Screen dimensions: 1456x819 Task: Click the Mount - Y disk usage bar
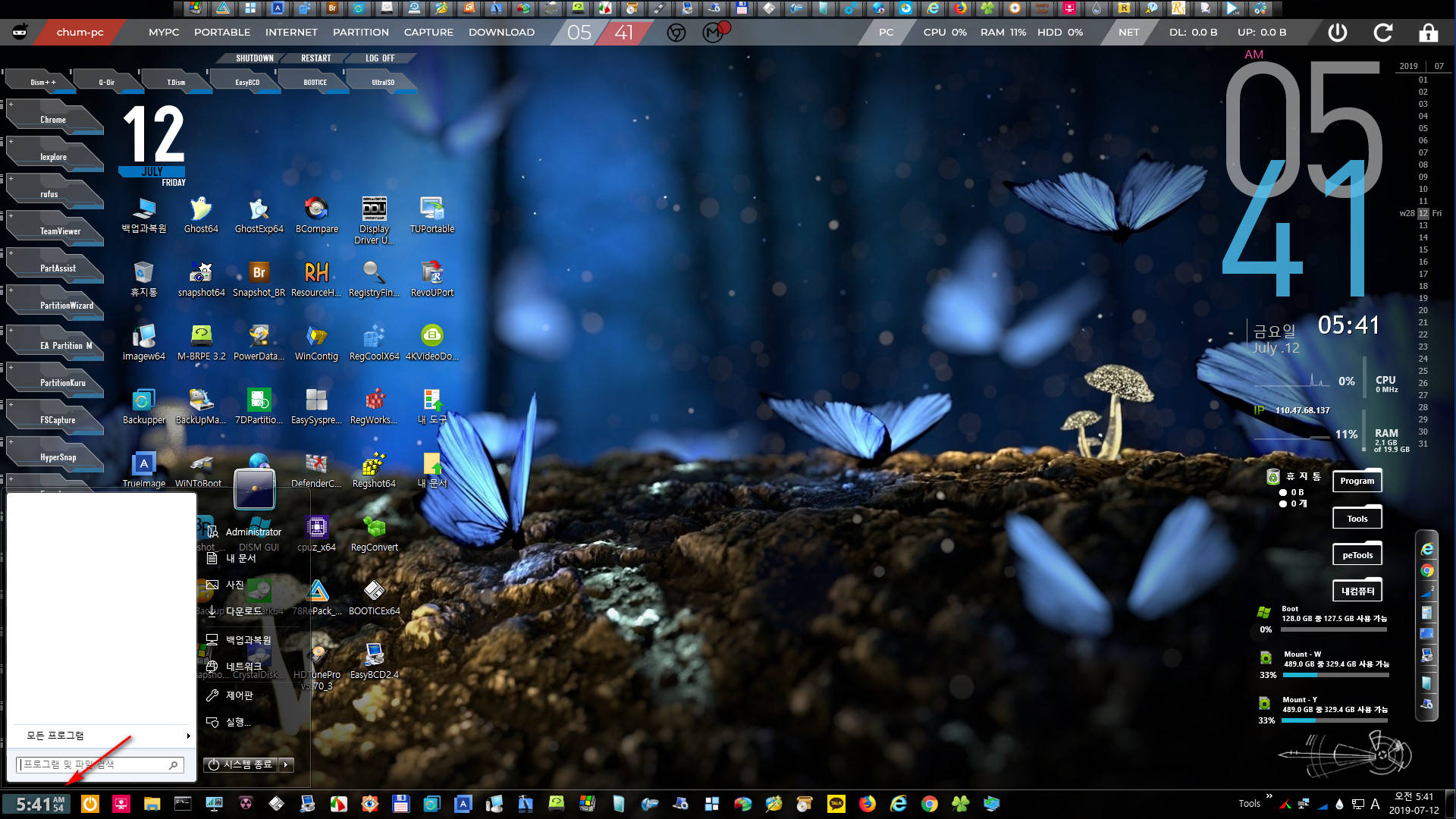coord(1335,720)
